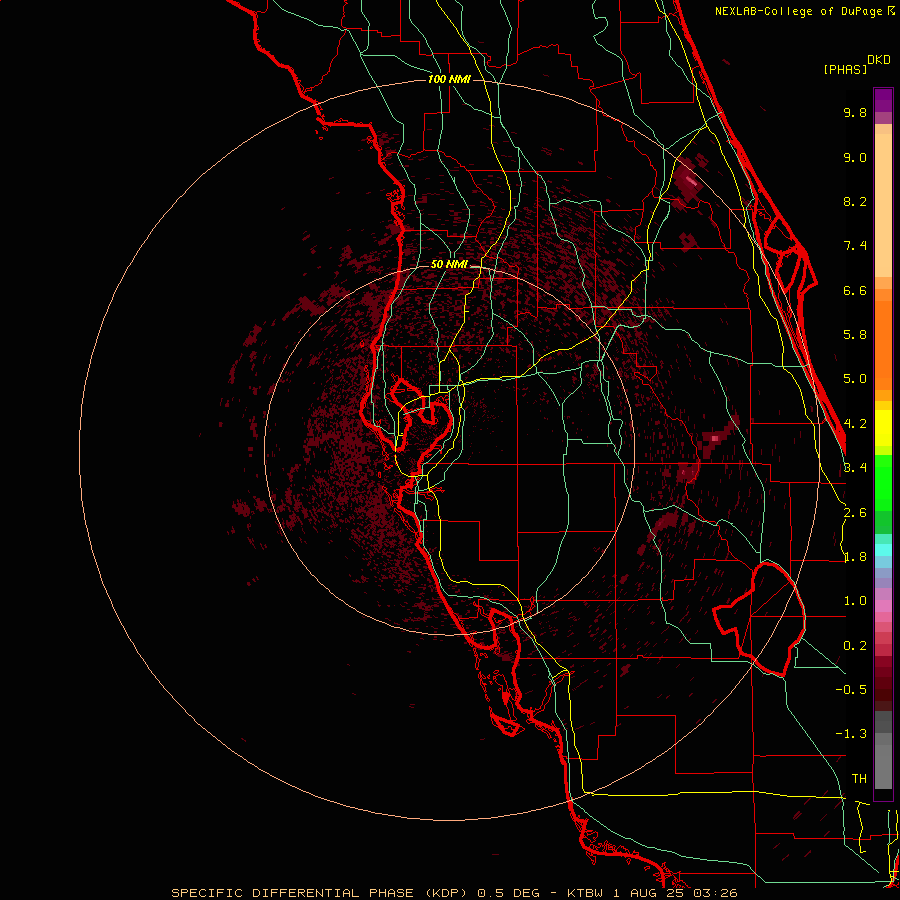Click the "TH" threshold label on scale
This screenshot has width=900, height=900.
[859, 779]
